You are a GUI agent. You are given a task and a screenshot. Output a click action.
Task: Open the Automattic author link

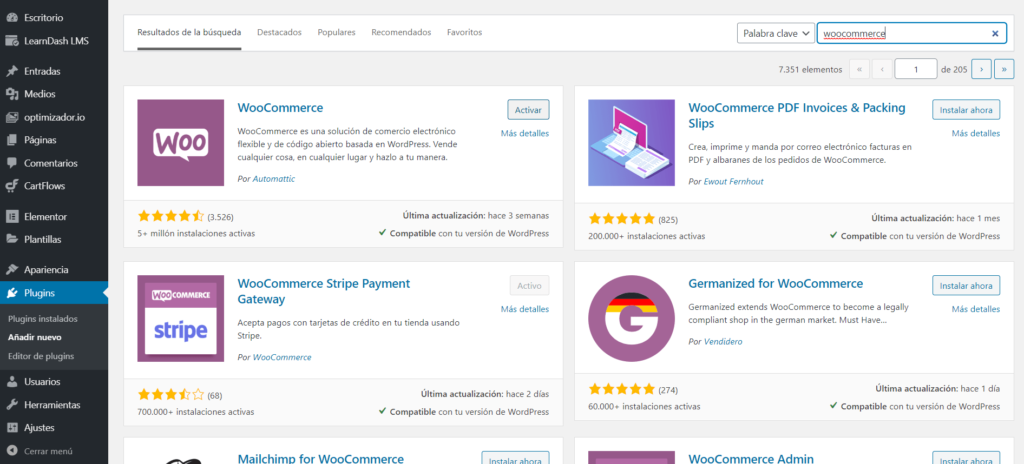point(274,178)
